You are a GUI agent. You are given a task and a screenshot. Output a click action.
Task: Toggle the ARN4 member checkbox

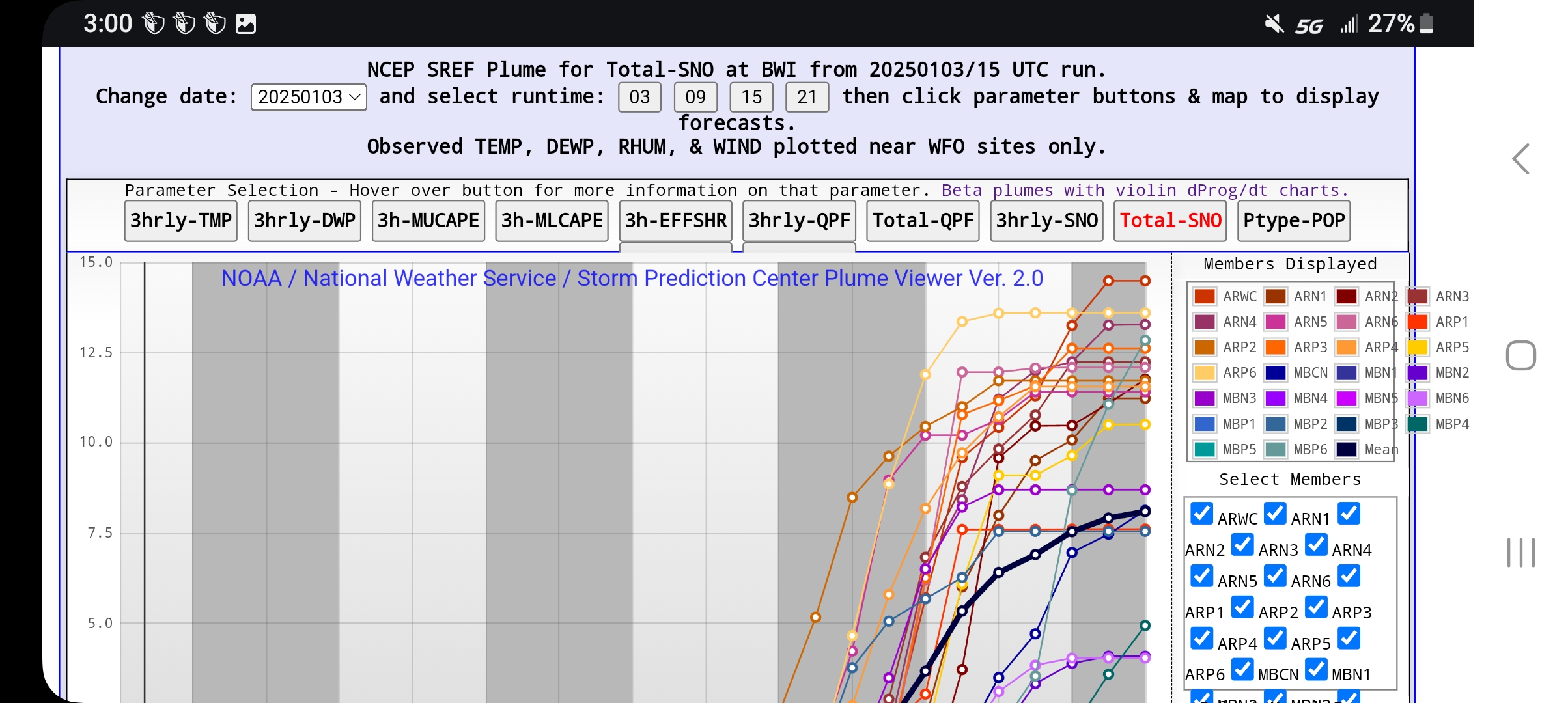click(1317, 545)
